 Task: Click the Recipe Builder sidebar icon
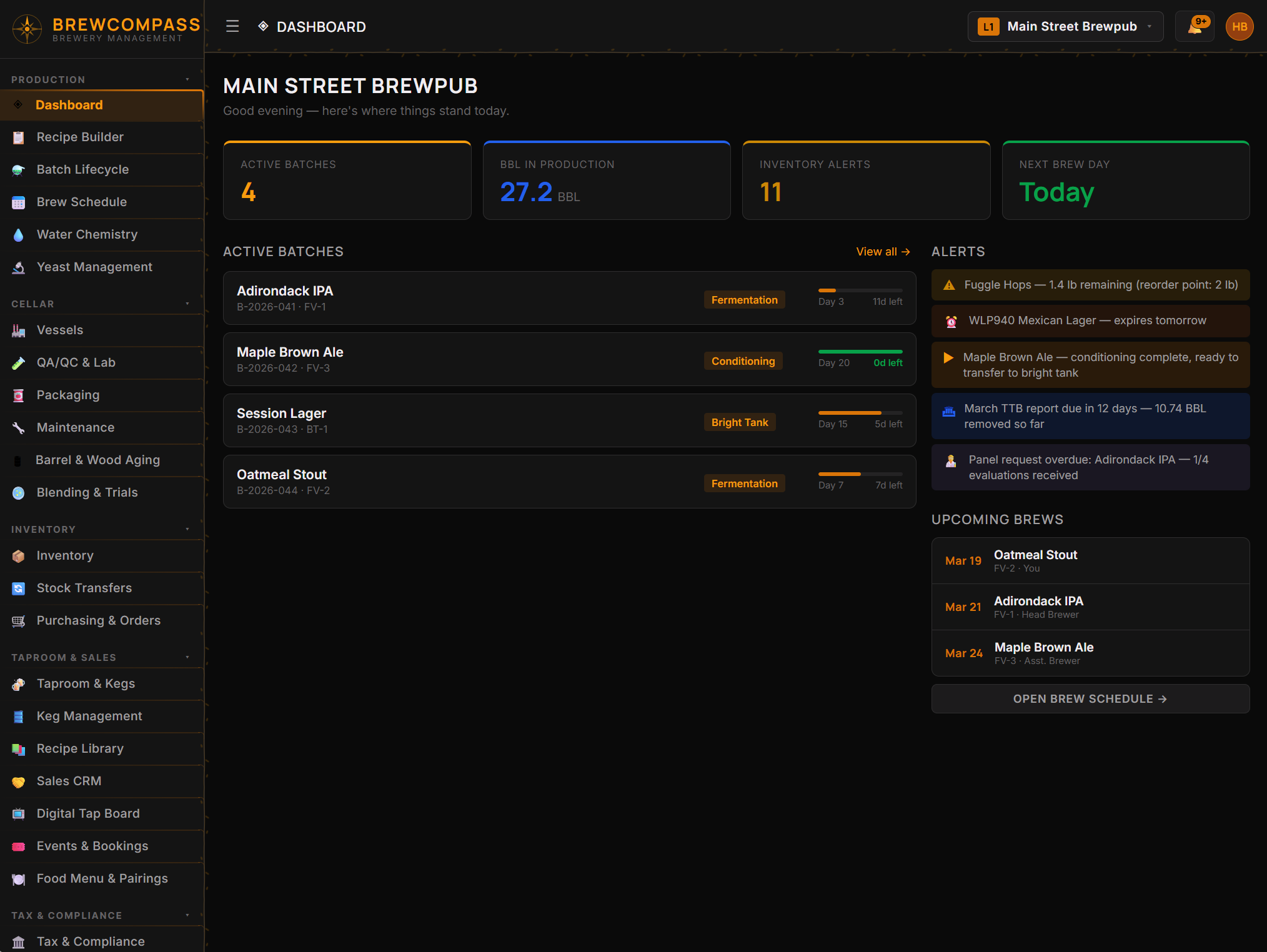(19, 137)
